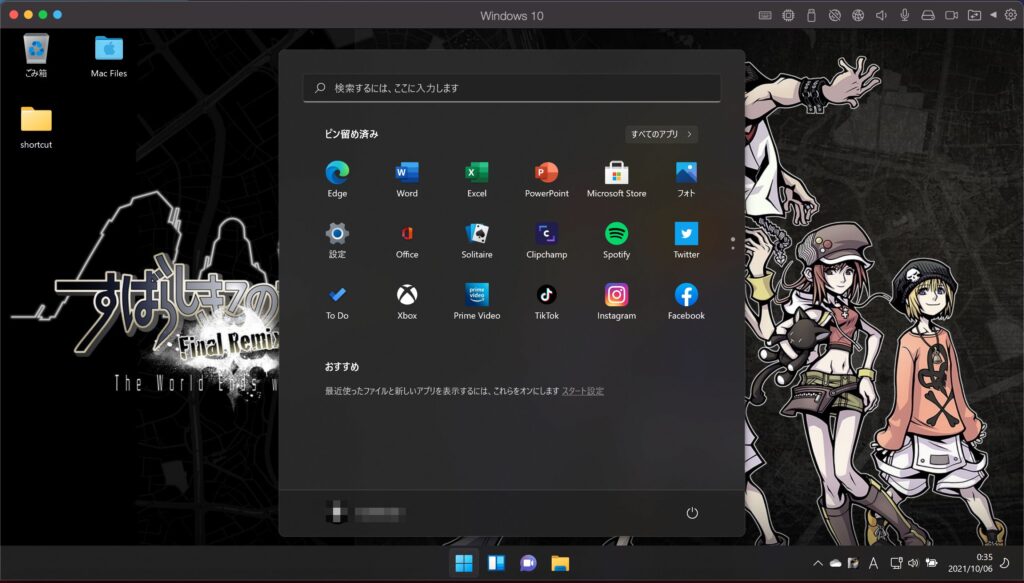
Task: Launch PowerPoint from pinned apps
Action: tap(547, 179)
